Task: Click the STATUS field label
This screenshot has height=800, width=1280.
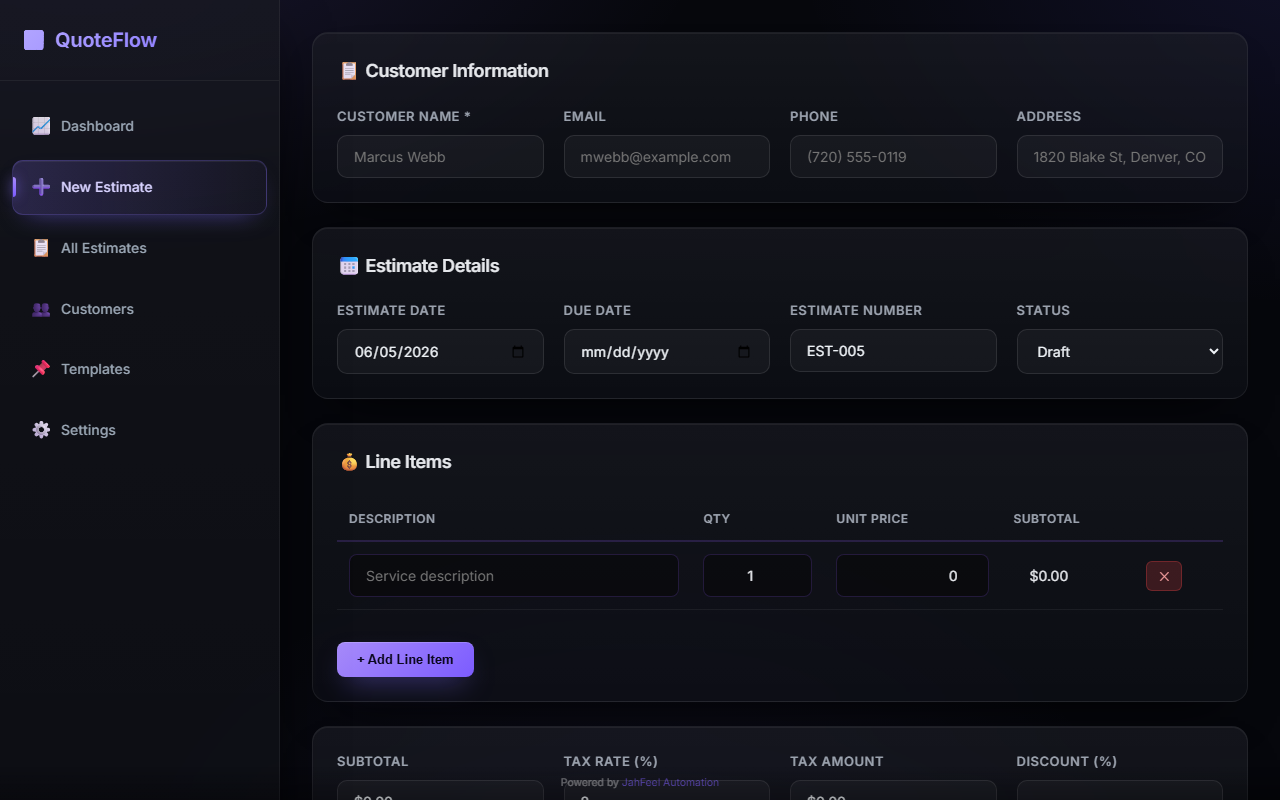Action: [1043, 311]
